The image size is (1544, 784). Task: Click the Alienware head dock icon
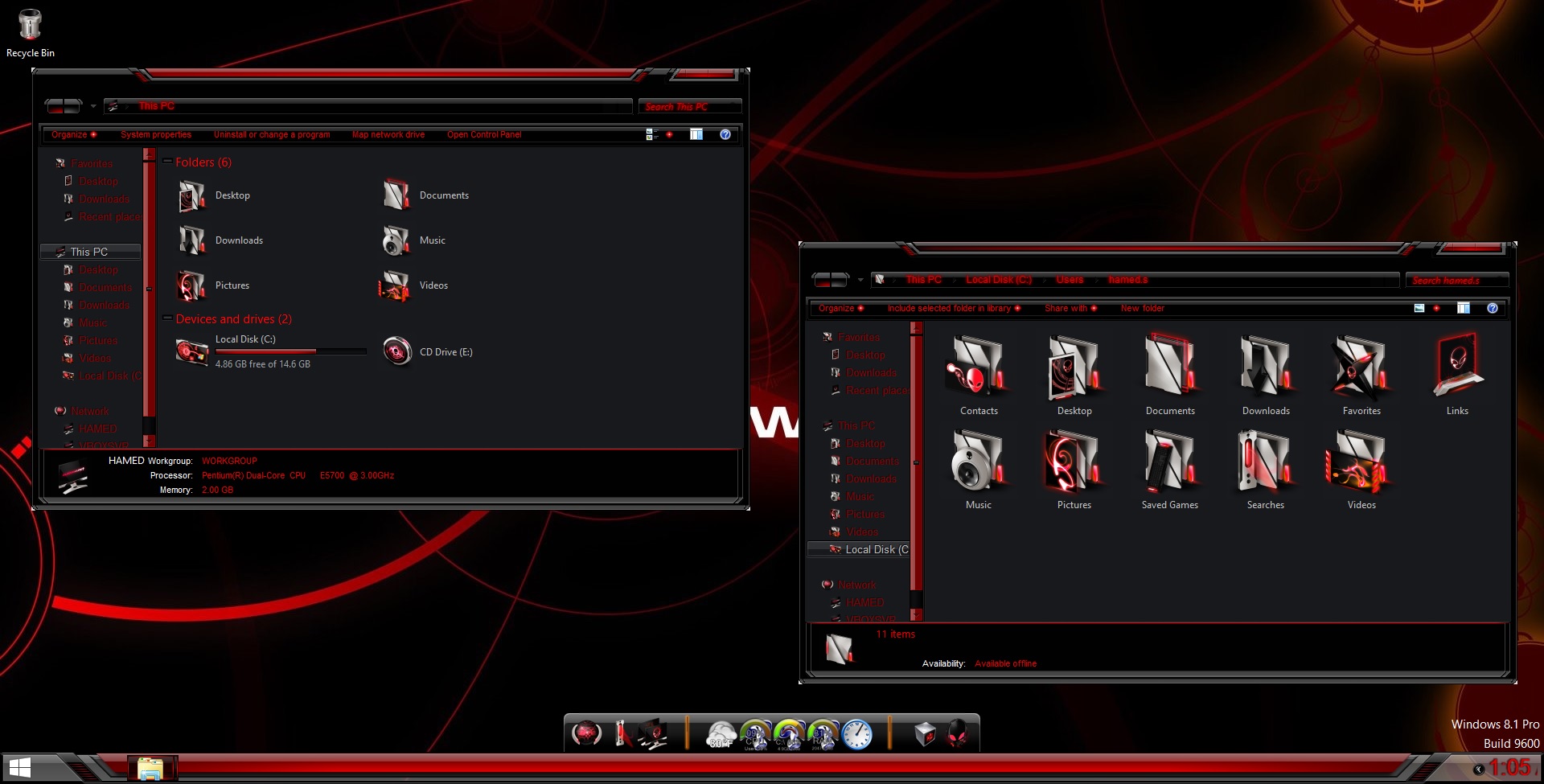click(x=957, y=734)
